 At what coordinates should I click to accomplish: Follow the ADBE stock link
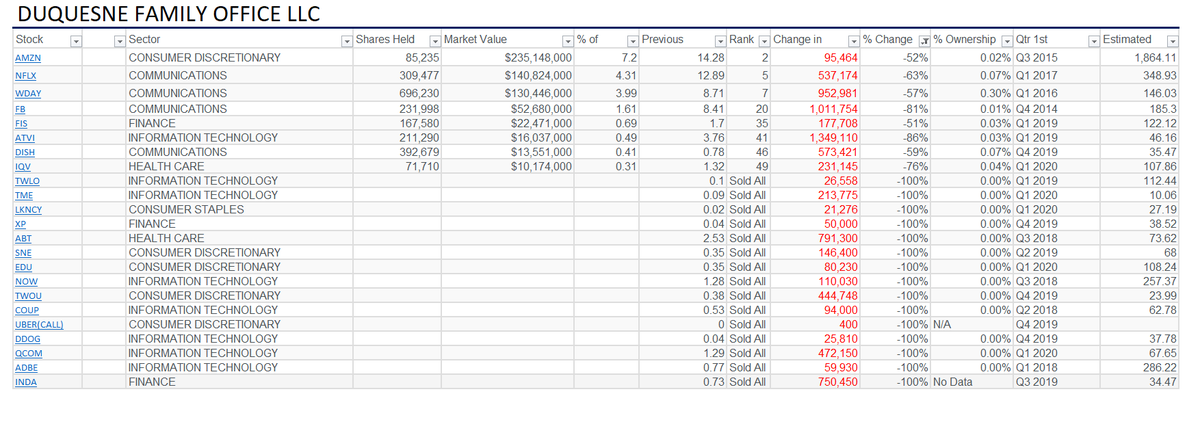click(26, 370)
